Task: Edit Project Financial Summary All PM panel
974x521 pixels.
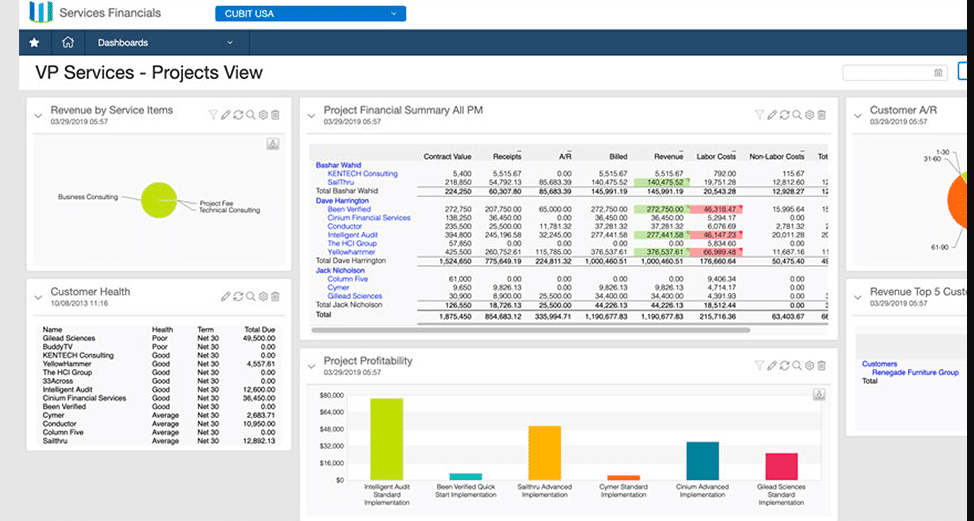Action: tap(771, 115)
